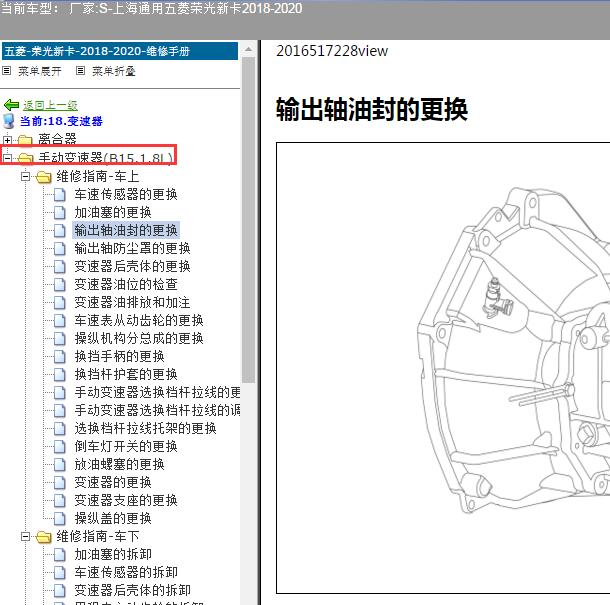Click the 当前:18.变速器 label

coord(61,121)
